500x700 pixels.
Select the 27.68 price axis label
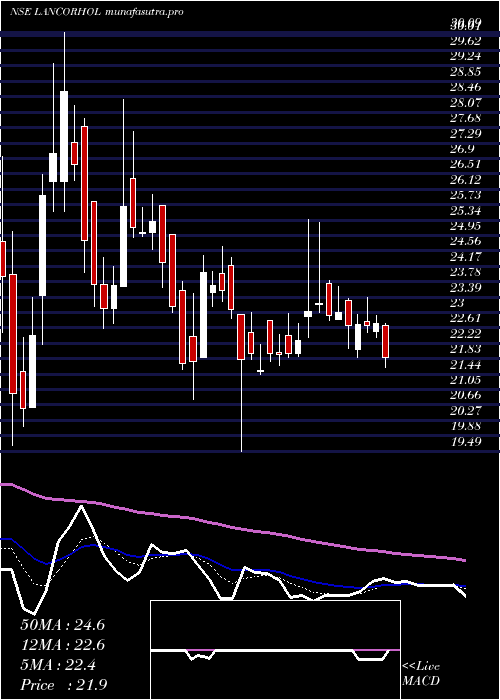(466, 118)
